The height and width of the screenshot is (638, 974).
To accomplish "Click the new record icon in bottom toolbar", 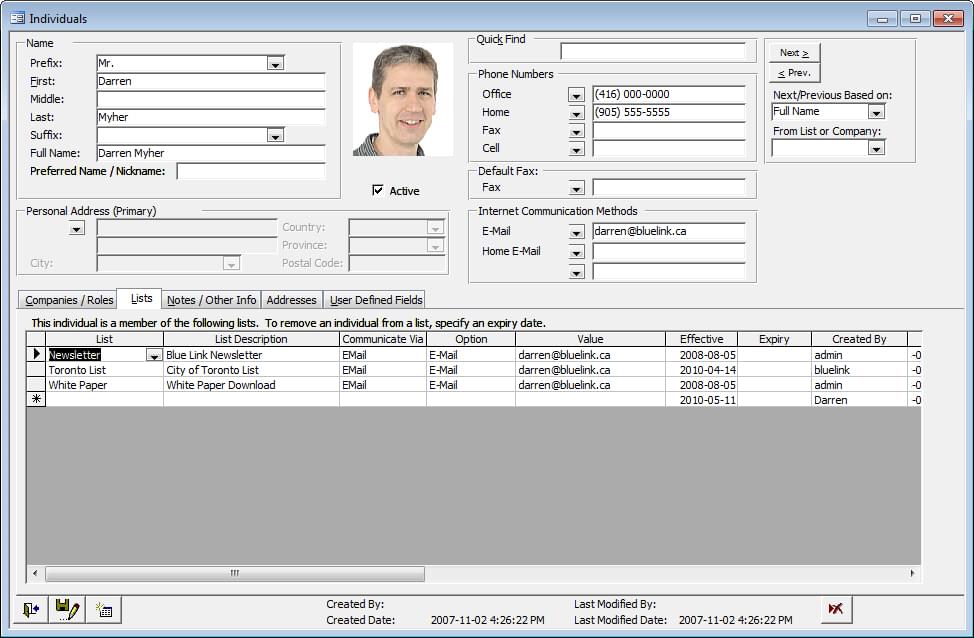I will coord(103,609).
